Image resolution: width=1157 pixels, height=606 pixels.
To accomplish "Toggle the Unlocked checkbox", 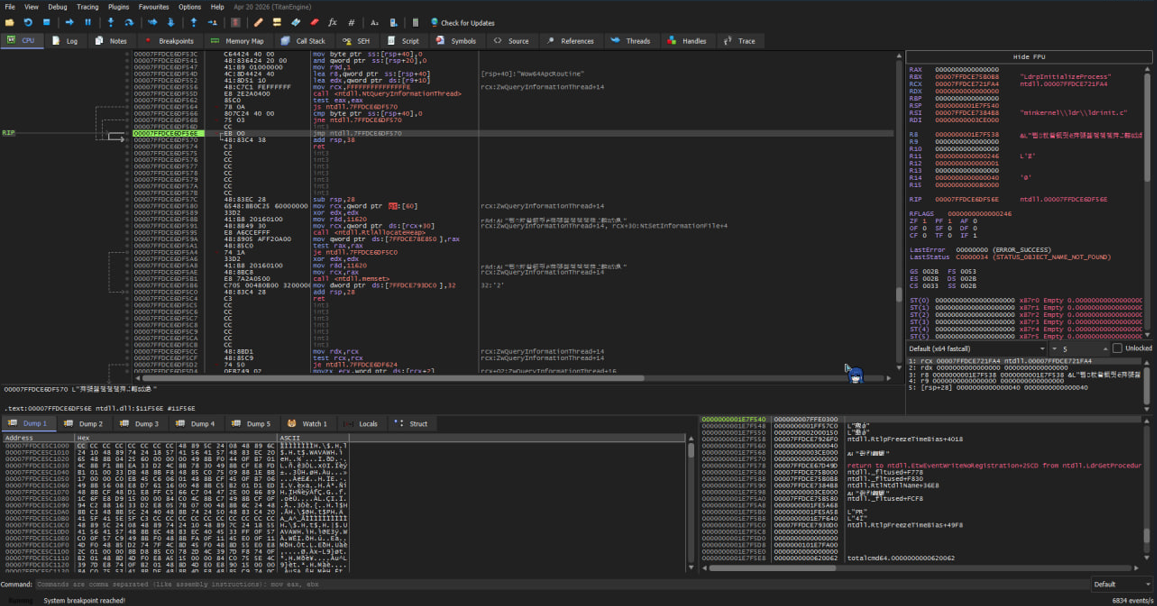I will coord(1117,348).
